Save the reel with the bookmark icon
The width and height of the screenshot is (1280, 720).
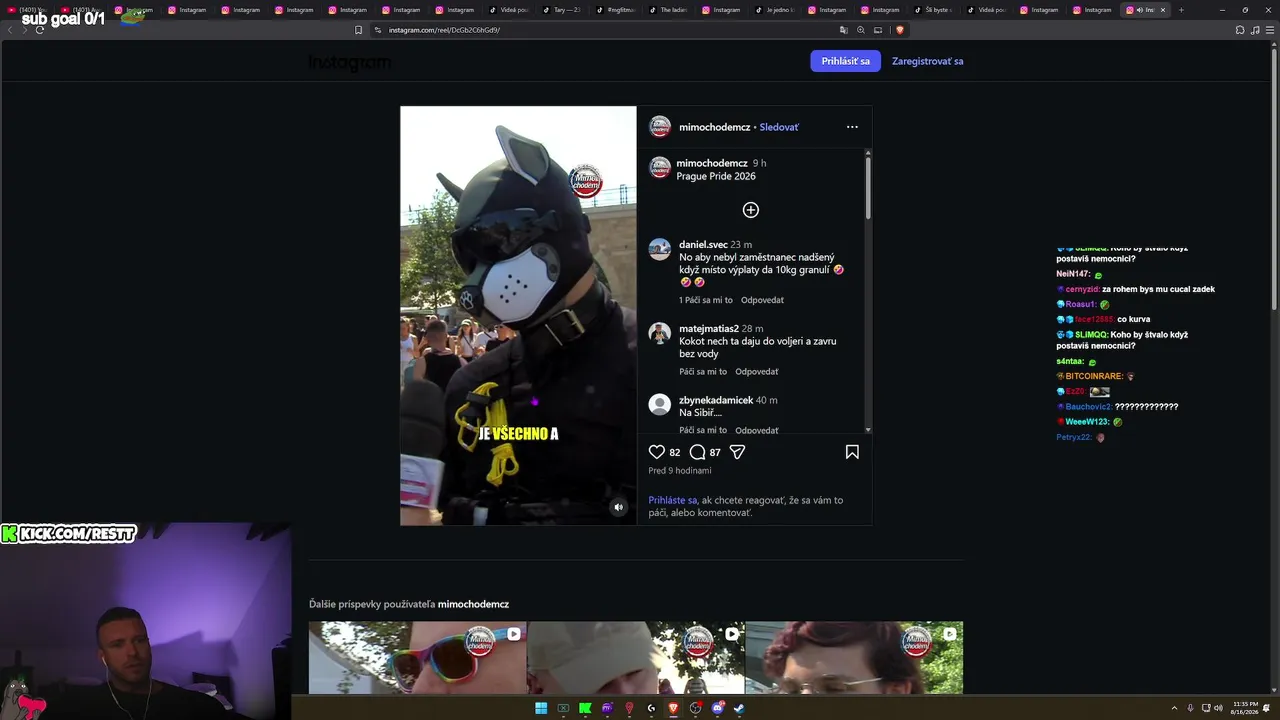(852, 452)
